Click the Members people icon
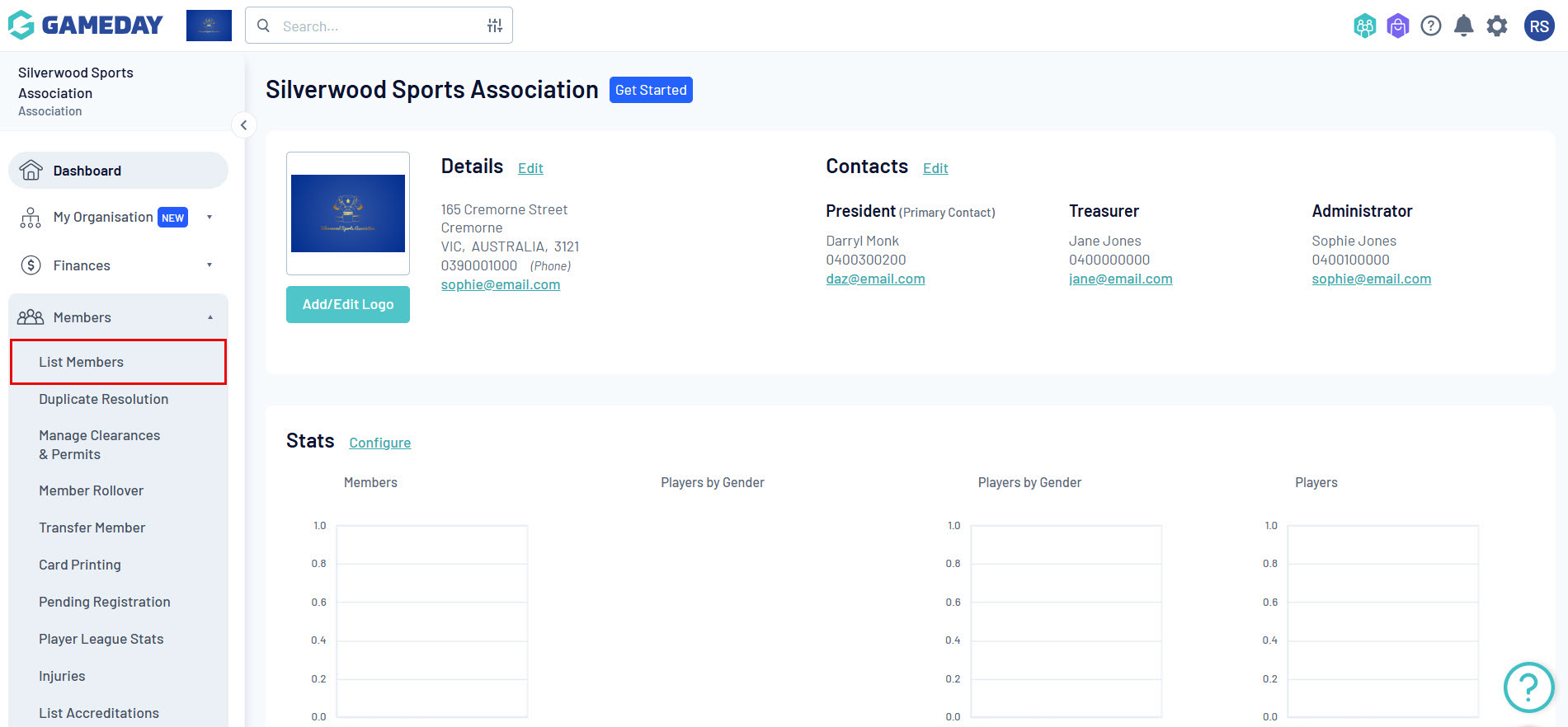 [31, 317]
